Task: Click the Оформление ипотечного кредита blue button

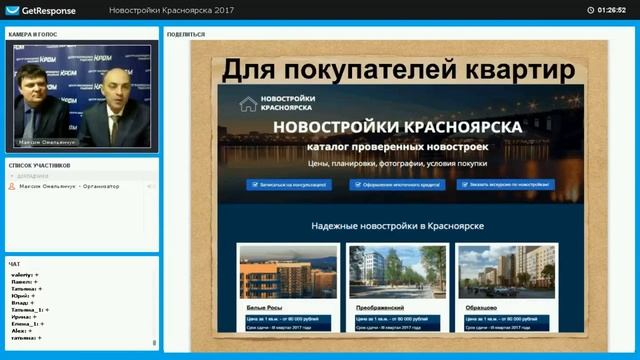Action: [397, 185]
